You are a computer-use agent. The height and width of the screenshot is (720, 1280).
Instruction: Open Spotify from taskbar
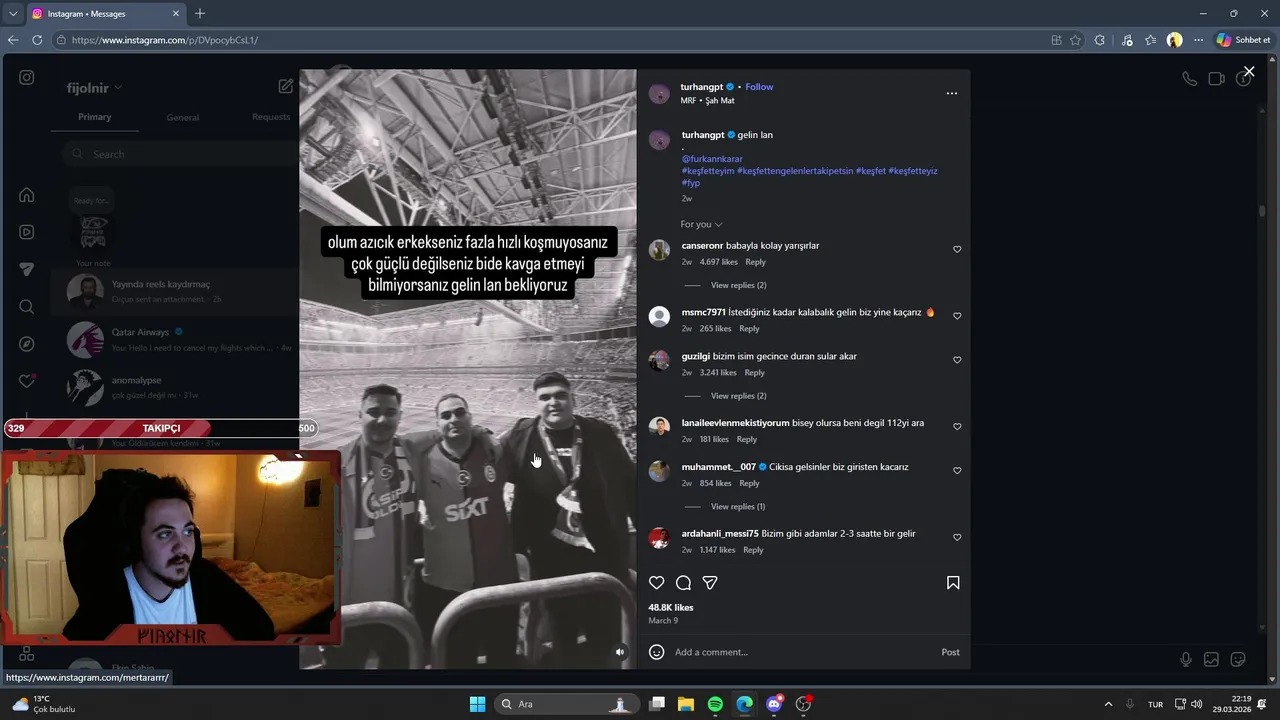715,704
